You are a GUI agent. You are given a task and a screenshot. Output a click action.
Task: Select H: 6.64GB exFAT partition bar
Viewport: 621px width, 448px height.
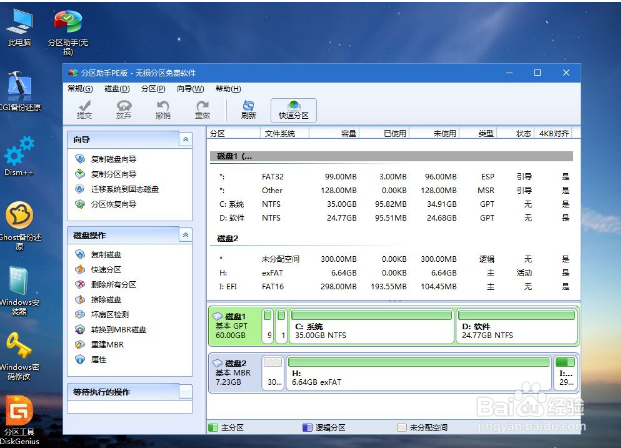point(419,373)
